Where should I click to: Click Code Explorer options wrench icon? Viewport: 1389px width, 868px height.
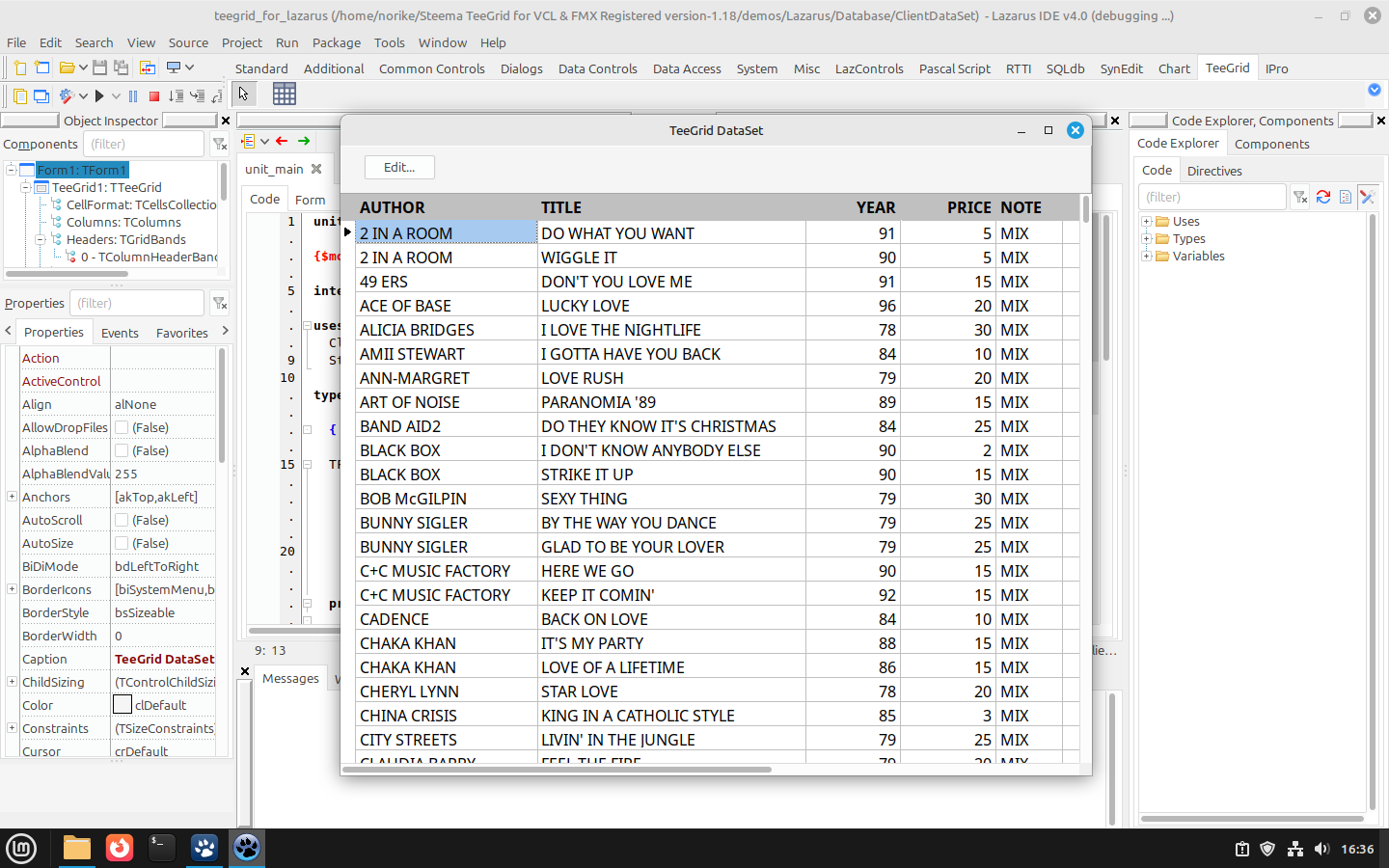[x=1367, y=197]
